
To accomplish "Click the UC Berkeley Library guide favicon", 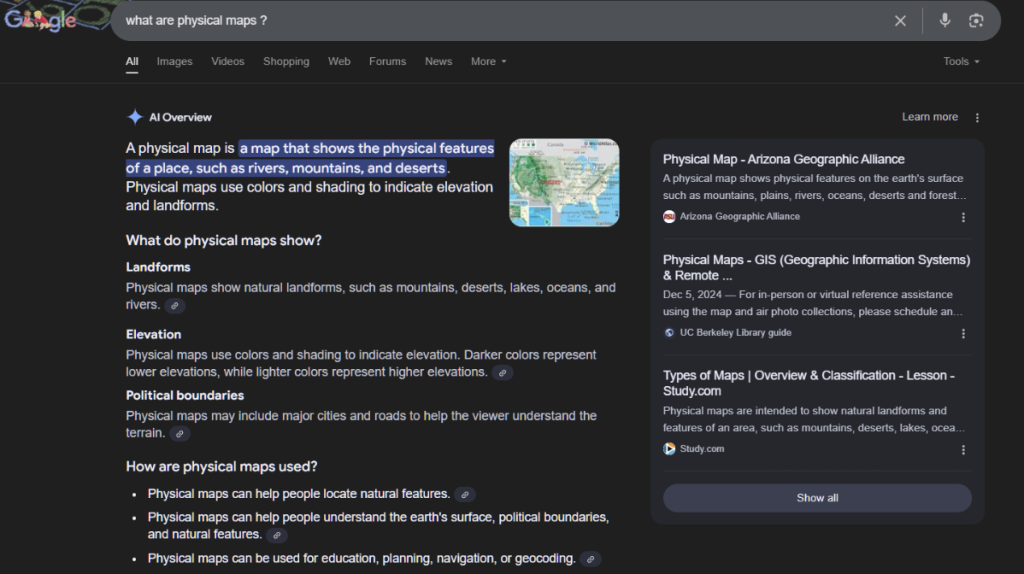I will pyautogui.click(x=669, y=333).
